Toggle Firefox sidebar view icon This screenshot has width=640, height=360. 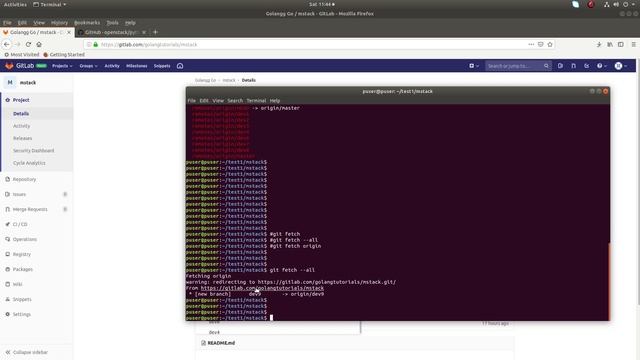[620, 44]
